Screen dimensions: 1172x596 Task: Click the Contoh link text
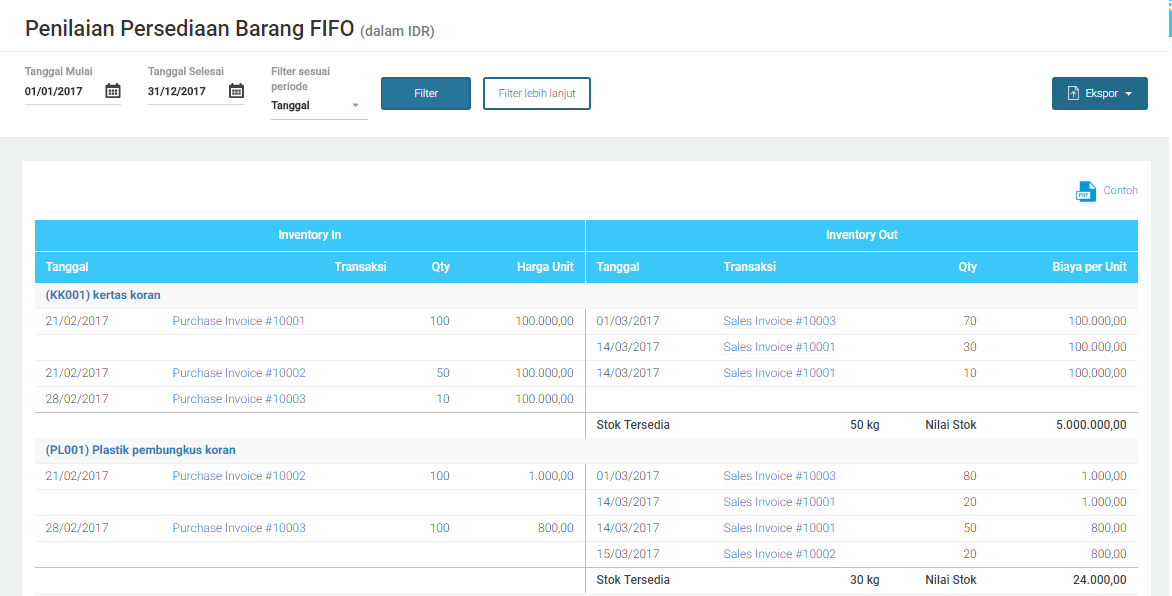[1120, 191]
